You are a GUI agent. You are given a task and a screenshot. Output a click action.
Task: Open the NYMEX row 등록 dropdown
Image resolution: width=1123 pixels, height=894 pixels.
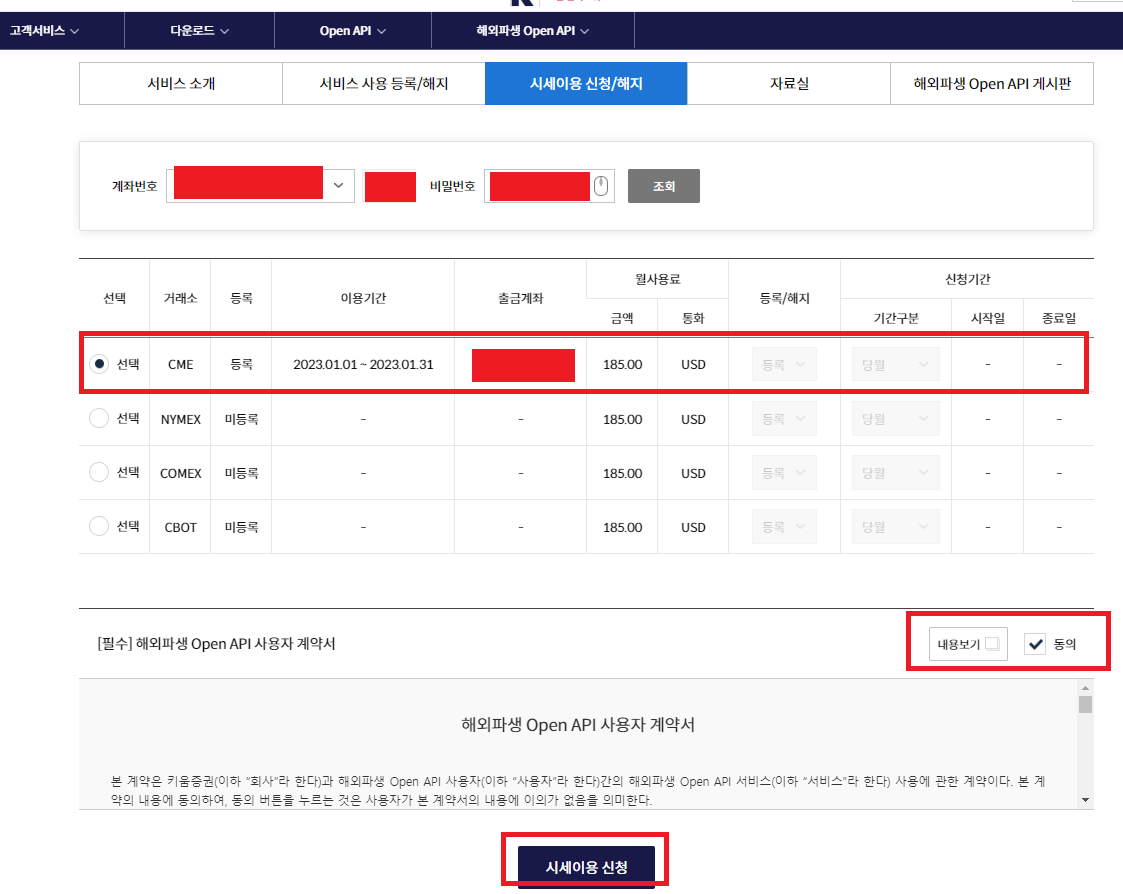pos(784,419)
